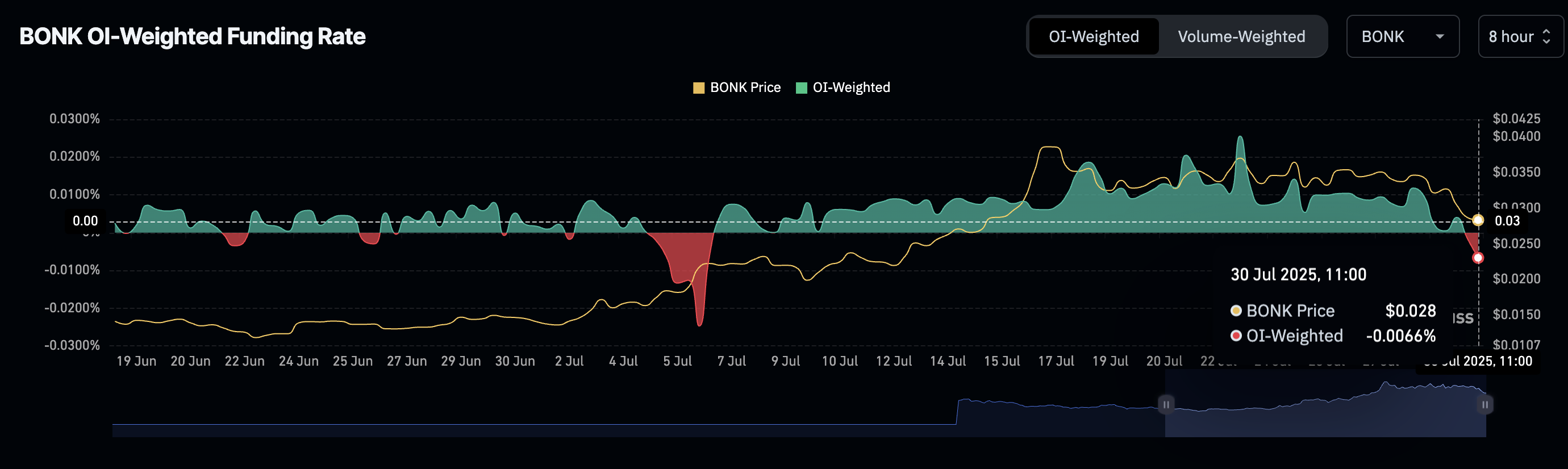Click the 0.03 crosshair label on right axis
Image resolution: width=1568 pixels, height=469 pixels.
(1507, 221)
